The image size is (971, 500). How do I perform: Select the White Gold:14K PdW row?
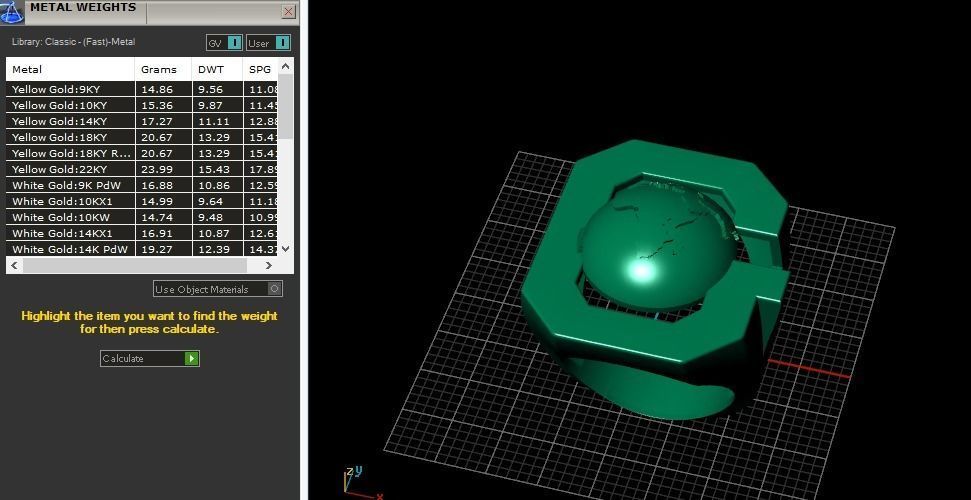(142, 249)
